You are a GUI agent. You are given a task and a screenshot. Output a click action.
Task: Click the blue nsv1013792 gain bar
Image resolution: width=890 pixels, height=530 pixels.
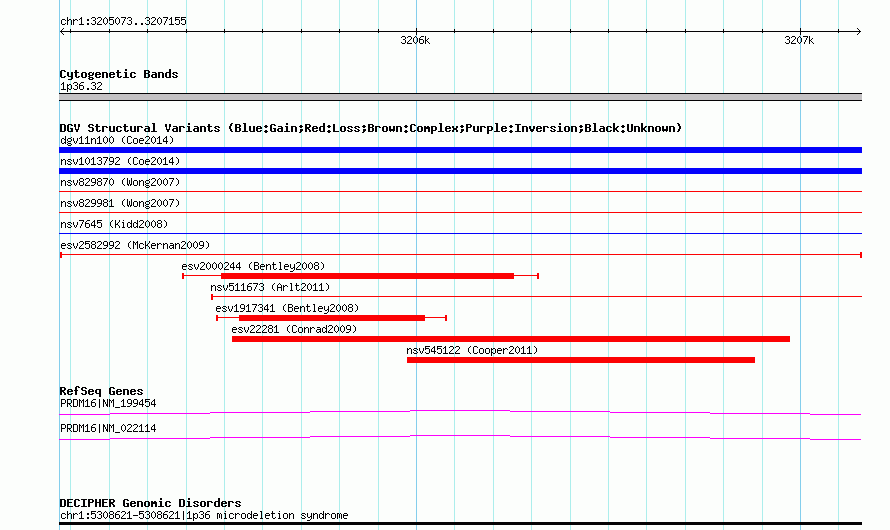click(x=460, y=171)
